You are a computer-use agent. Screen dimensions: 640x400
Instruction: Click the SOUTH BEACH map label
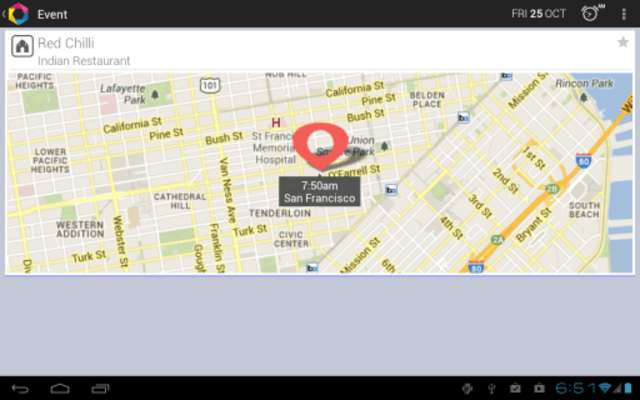click(x=584, y=210)
